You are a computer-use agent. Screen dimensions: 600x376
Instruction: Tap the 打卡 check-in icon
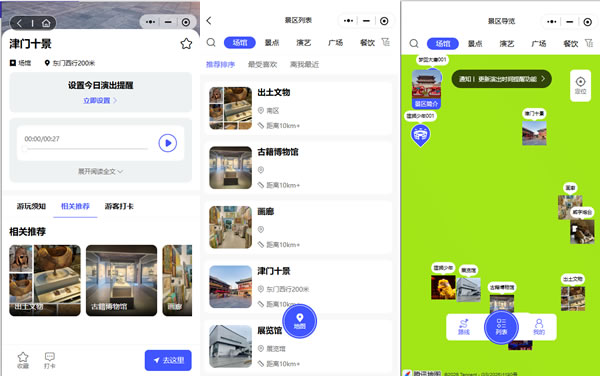(x=49, y=360)
